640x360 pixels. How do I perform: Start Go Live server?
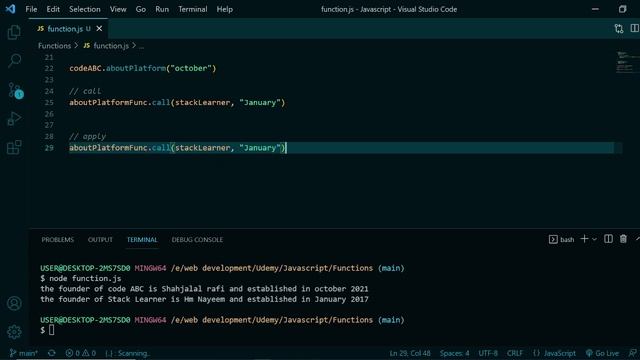(602, 353)
